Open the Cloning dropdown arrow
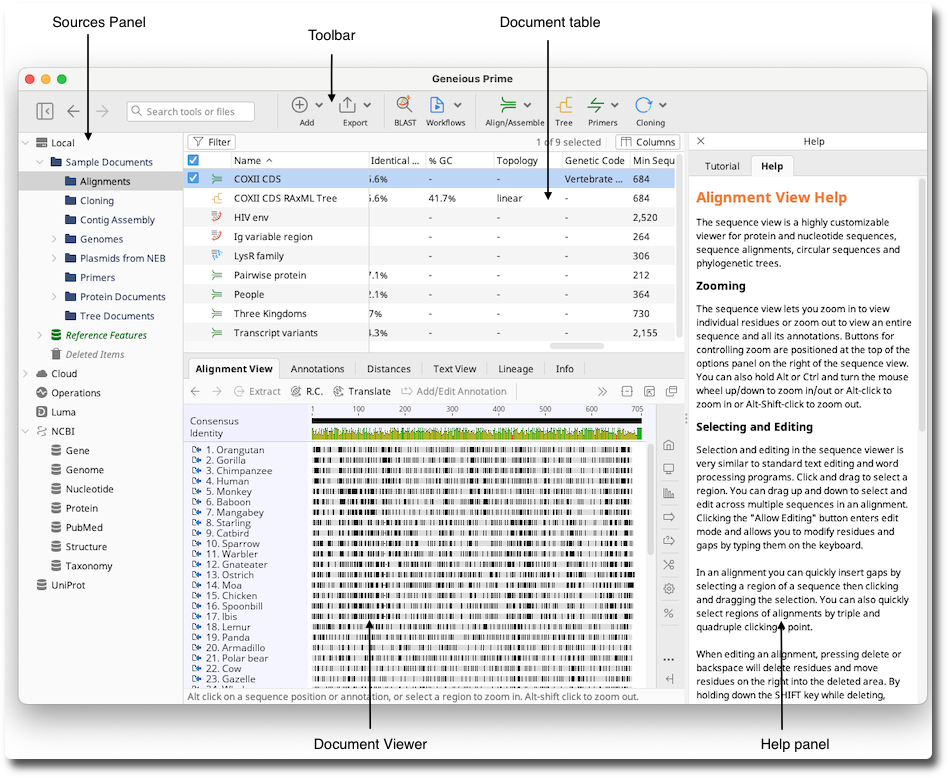The height and width of the screenshot is (778, 949). pos(663,105)
